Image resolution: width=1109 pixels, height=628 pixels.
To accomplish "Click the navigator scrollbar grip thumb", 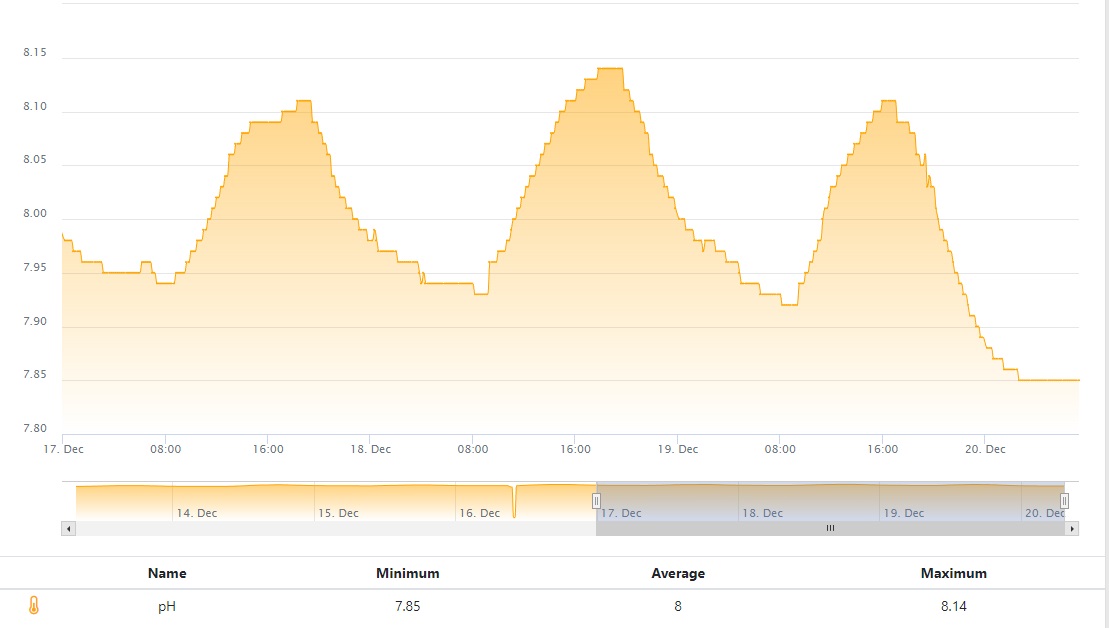I will tap(830, 528).
